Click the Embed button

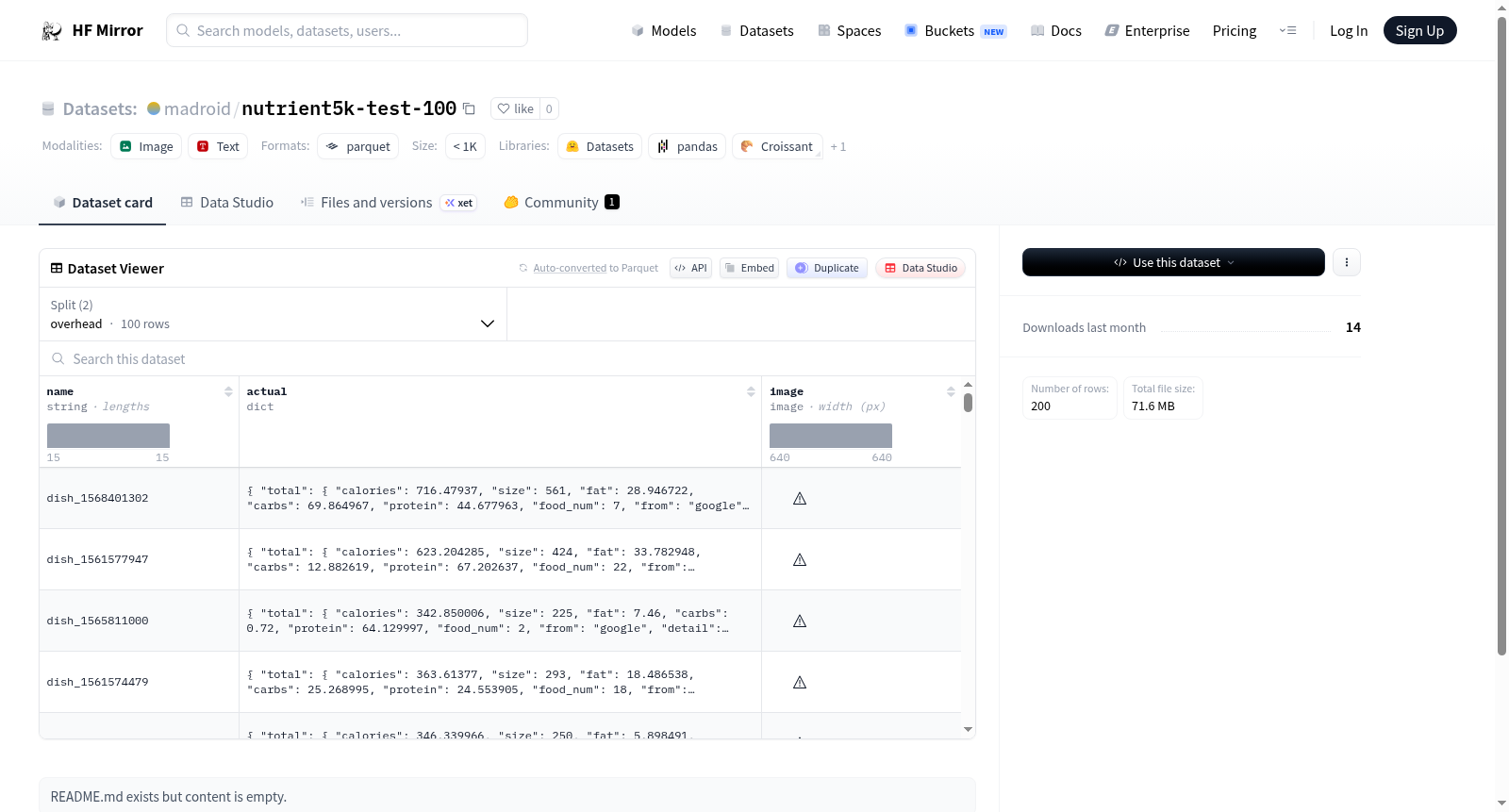click(x=749, y=268)
